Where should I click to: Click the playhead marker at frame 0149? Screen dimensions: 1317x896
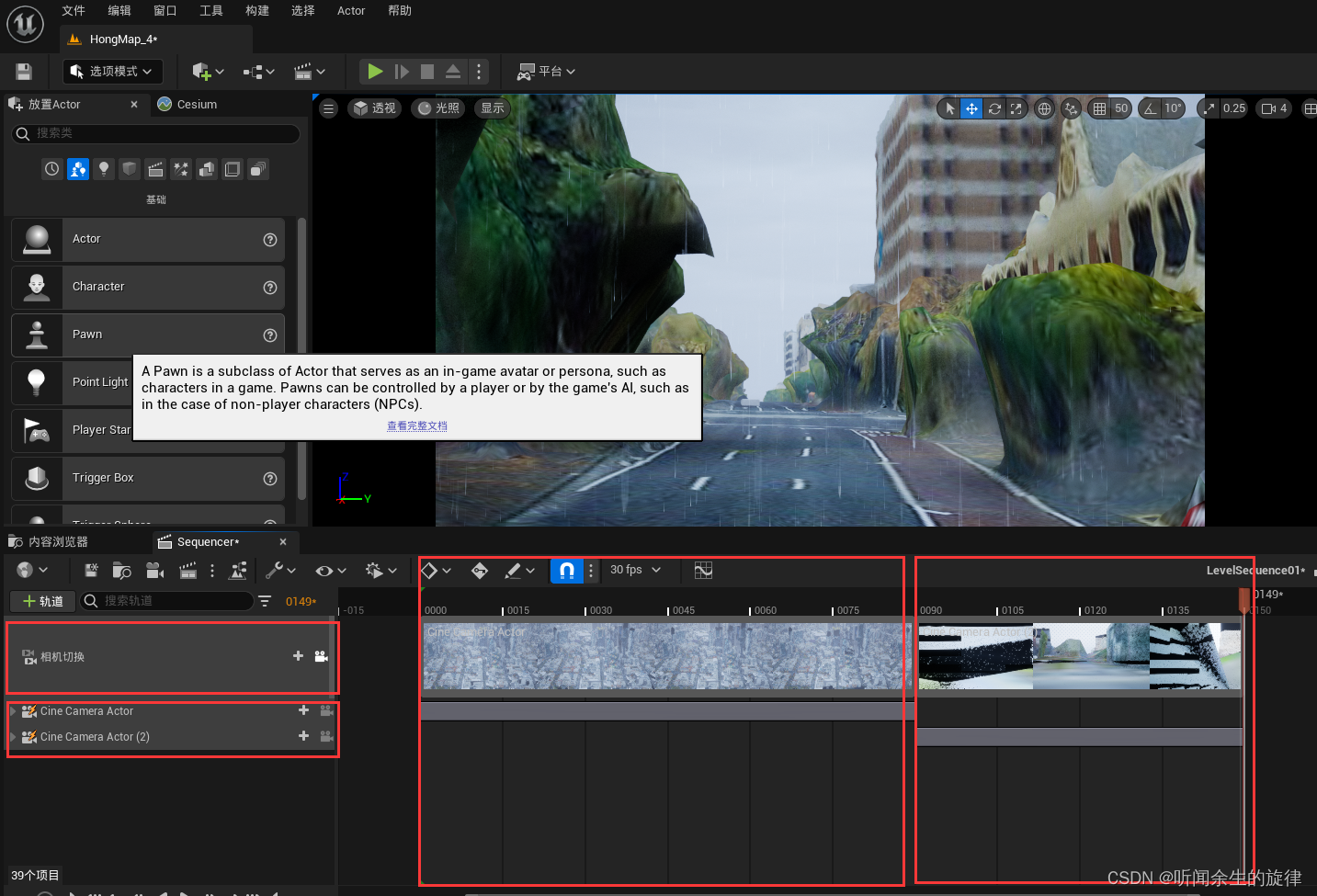(x=1243, y=599)
